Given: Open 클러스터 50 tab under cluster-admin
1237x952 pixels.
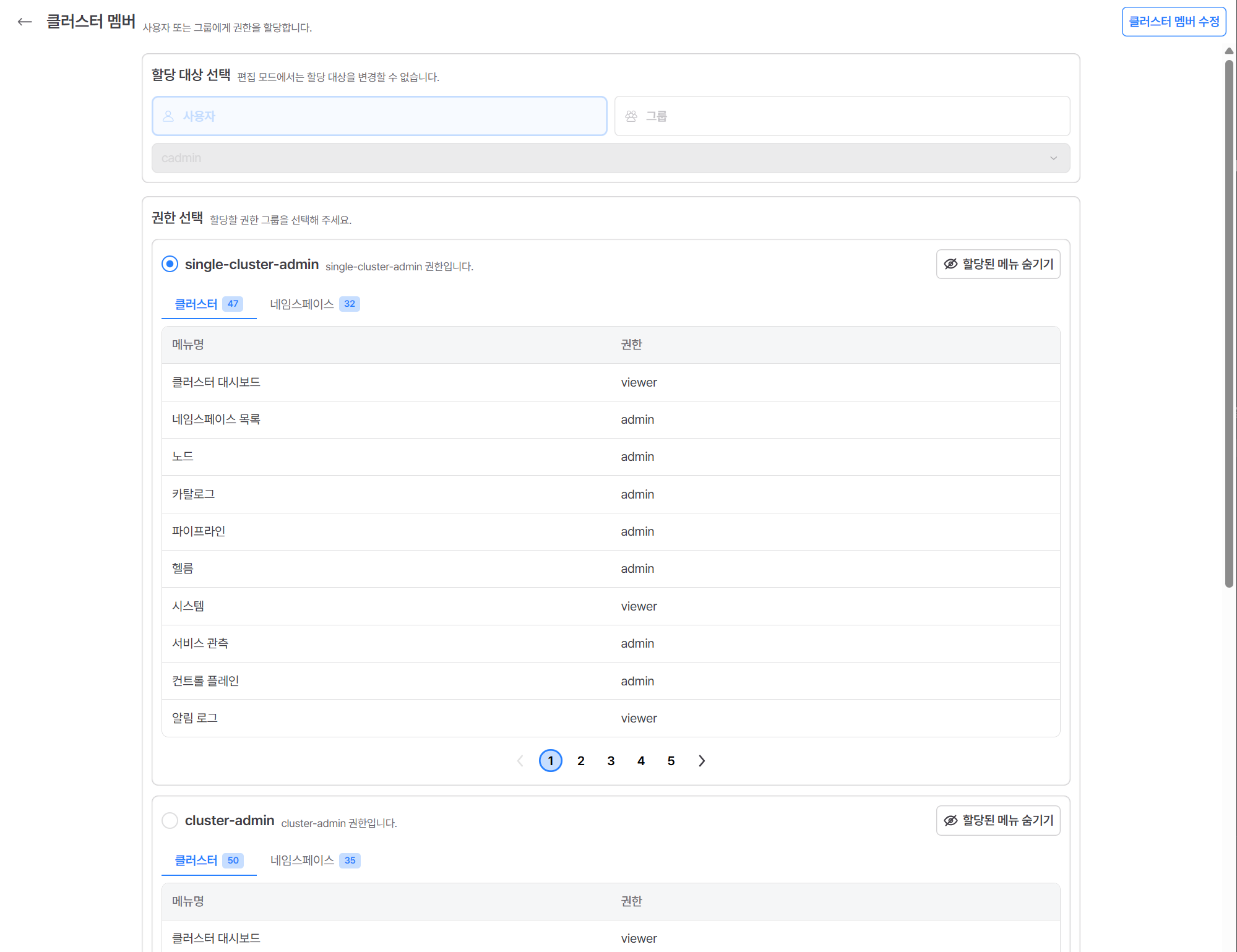Looking at the screenshot, I should 209,860.
